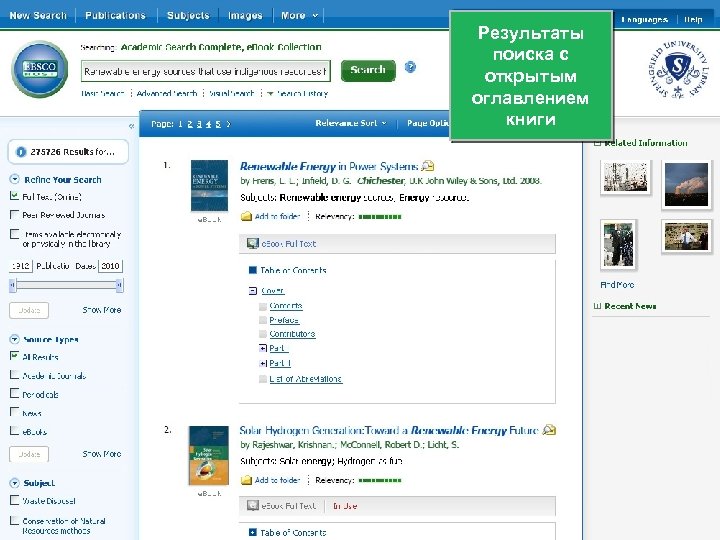Check items available electronically or physically in library
720x540 pixels.
14,234
